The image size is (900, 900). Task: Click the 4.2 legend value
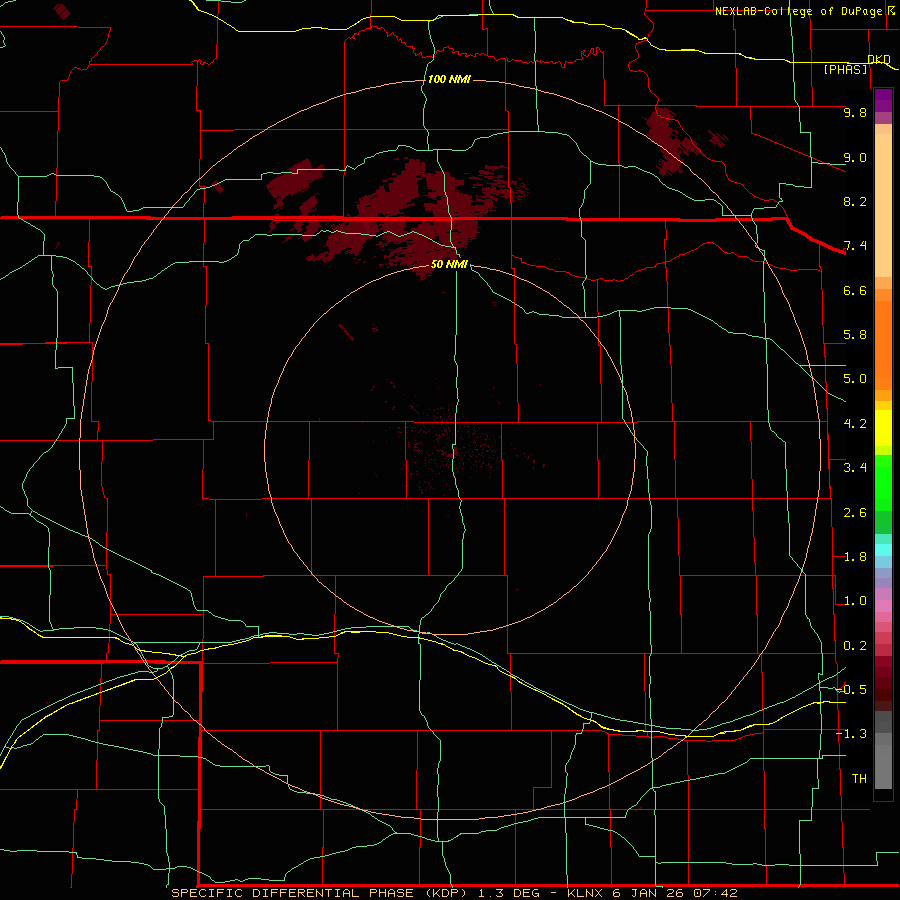tap(855, 424)
